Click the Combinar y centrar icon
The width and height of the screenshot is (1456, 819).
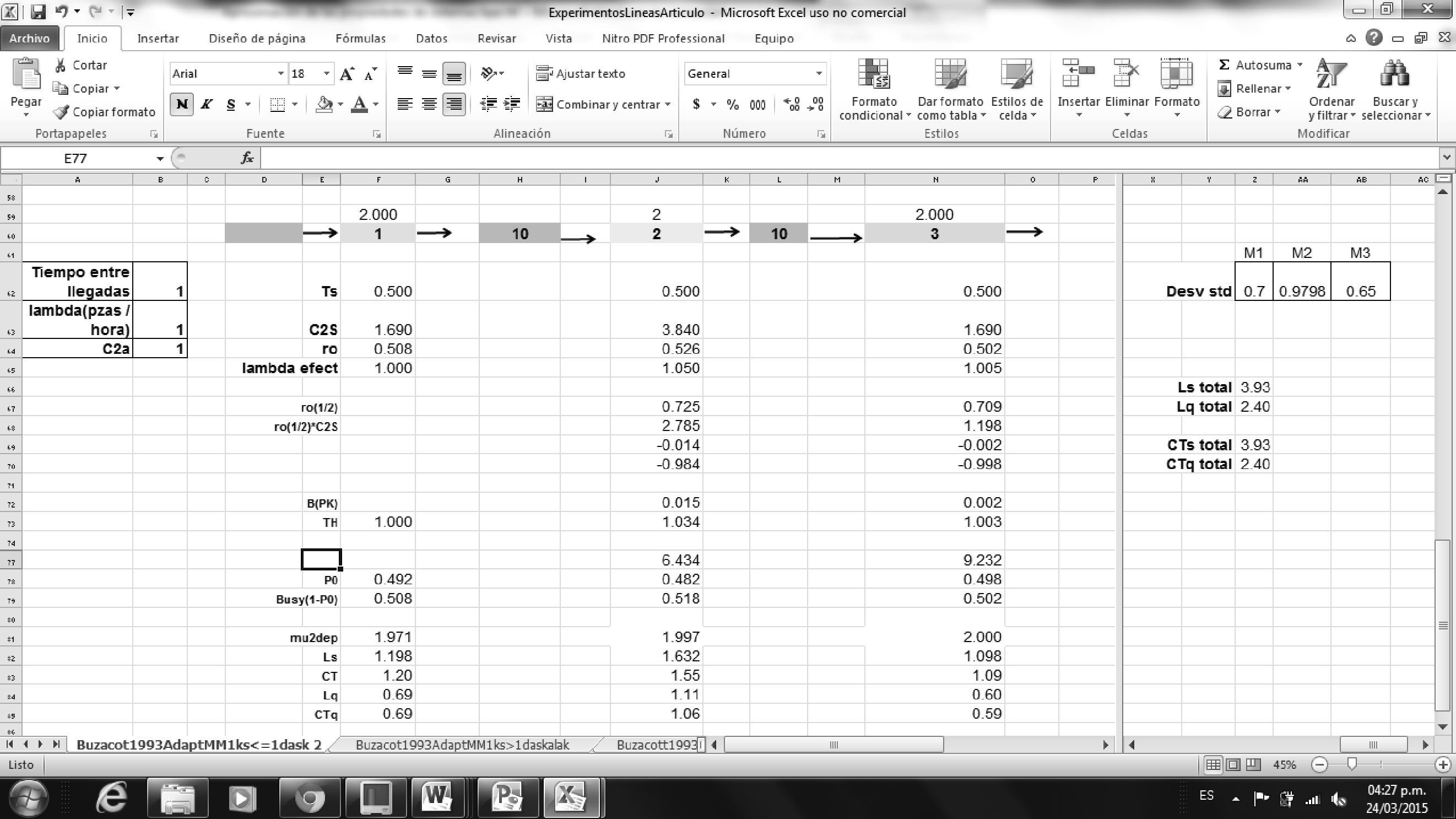click(544, 104)
